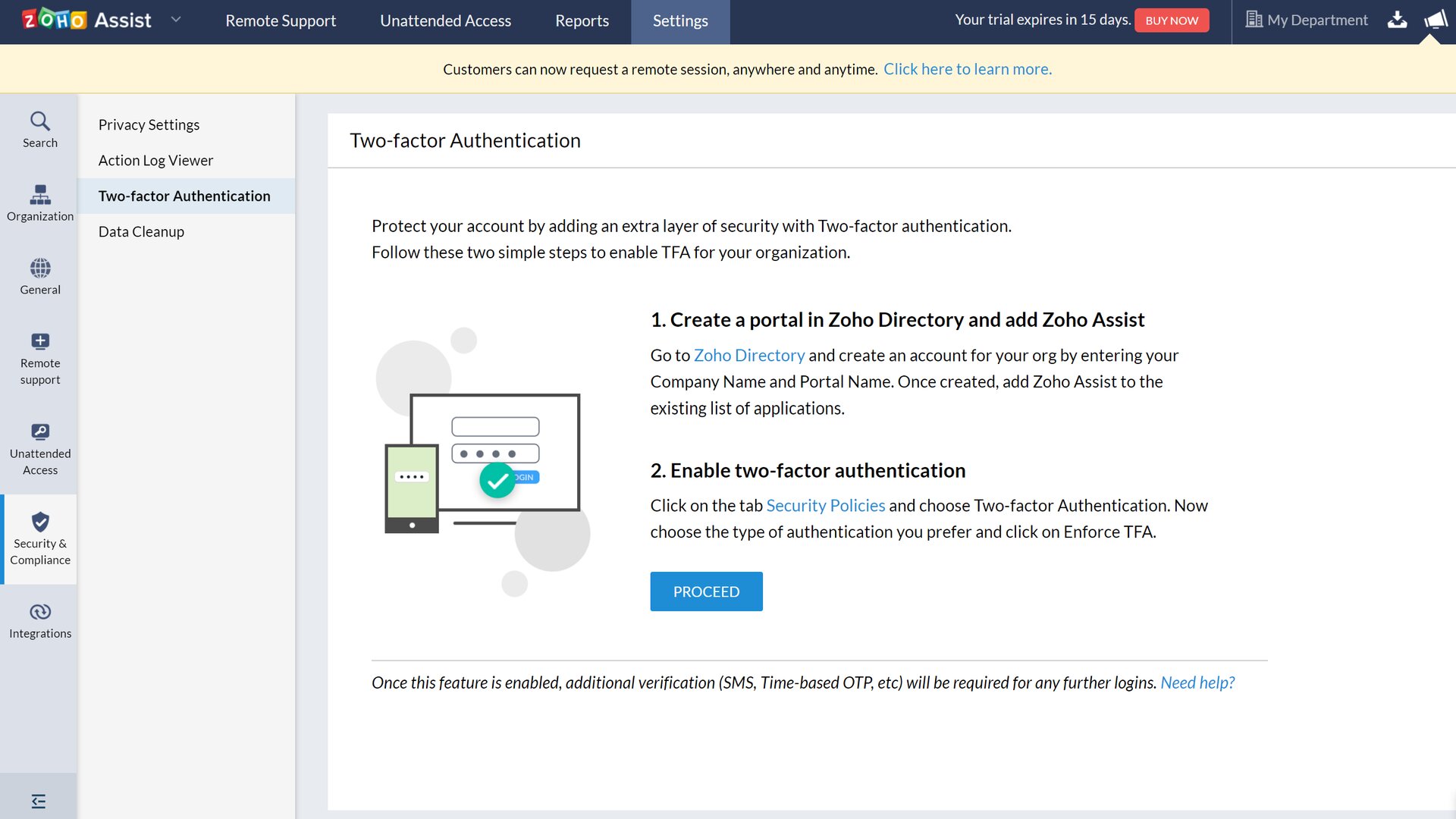Viewport: 1456px width, 819px height.
Task: Follow the 'Click here to learn more' link
Action: click(968, 69)
